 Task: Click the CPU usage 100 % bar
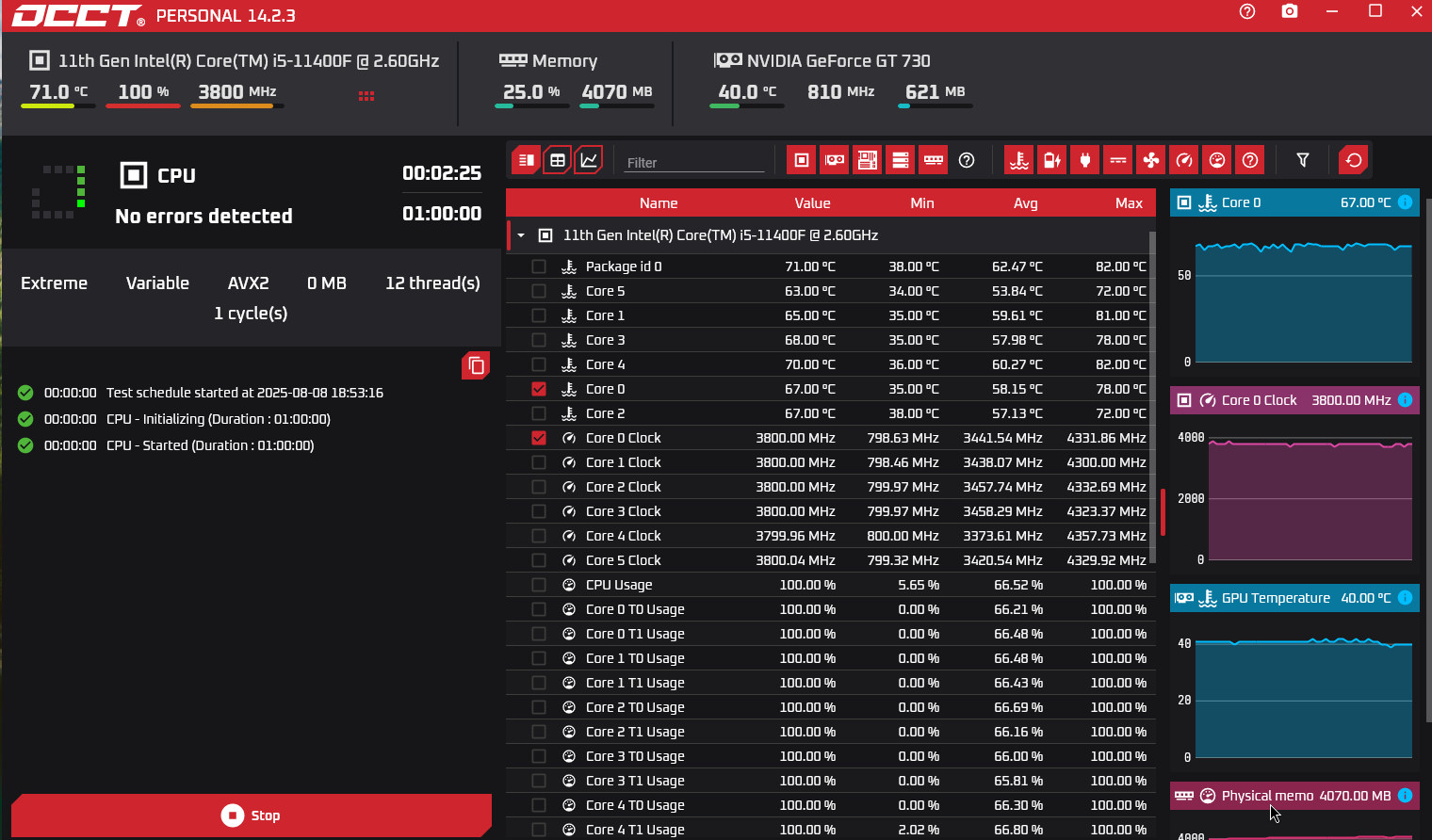143,106
